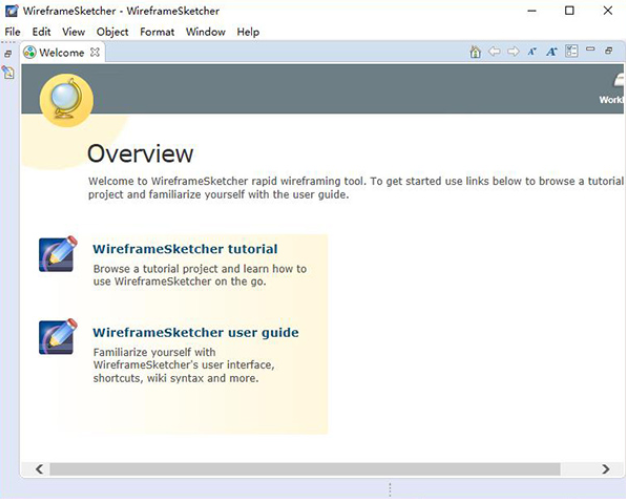Minimize the Welcome view panel
Image resolution: width=626 pixels, height=499 pixels.
point(590,50)
